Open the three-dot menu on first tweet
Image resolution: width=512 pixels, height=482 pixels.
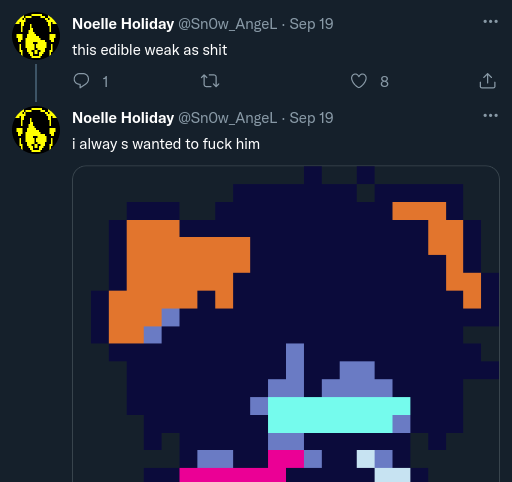(x=490, y=22)
